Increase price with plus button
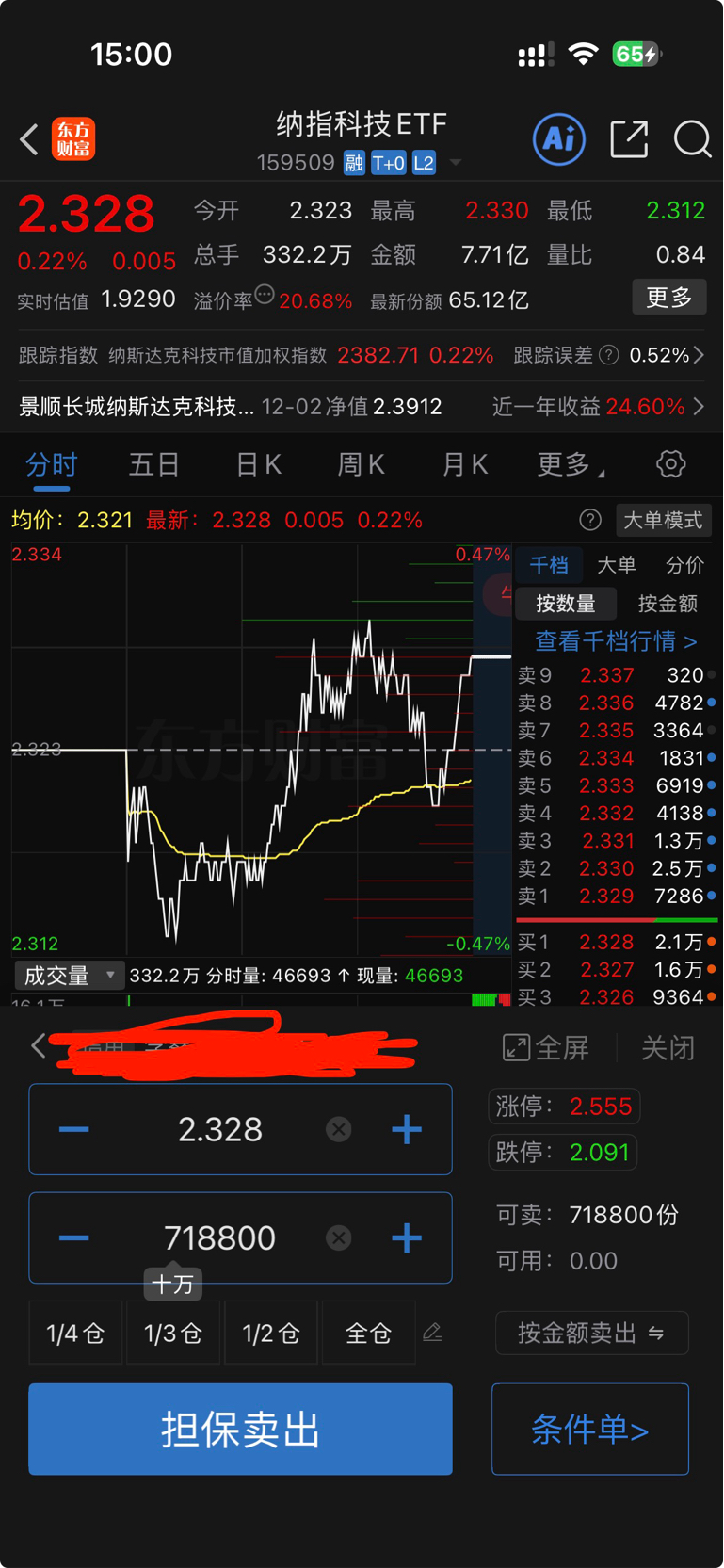This screenshot has height=1568, width=724. [407, 1129]
